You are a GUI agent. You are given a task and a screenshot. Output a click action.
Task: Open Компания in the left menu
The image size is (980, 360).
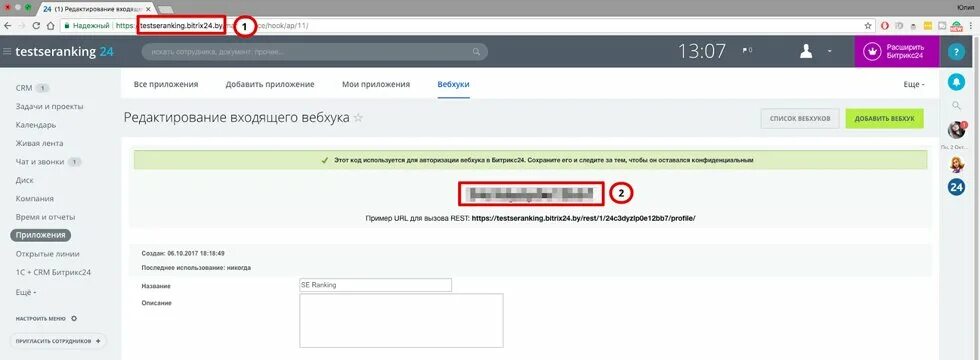coord(34,199)
